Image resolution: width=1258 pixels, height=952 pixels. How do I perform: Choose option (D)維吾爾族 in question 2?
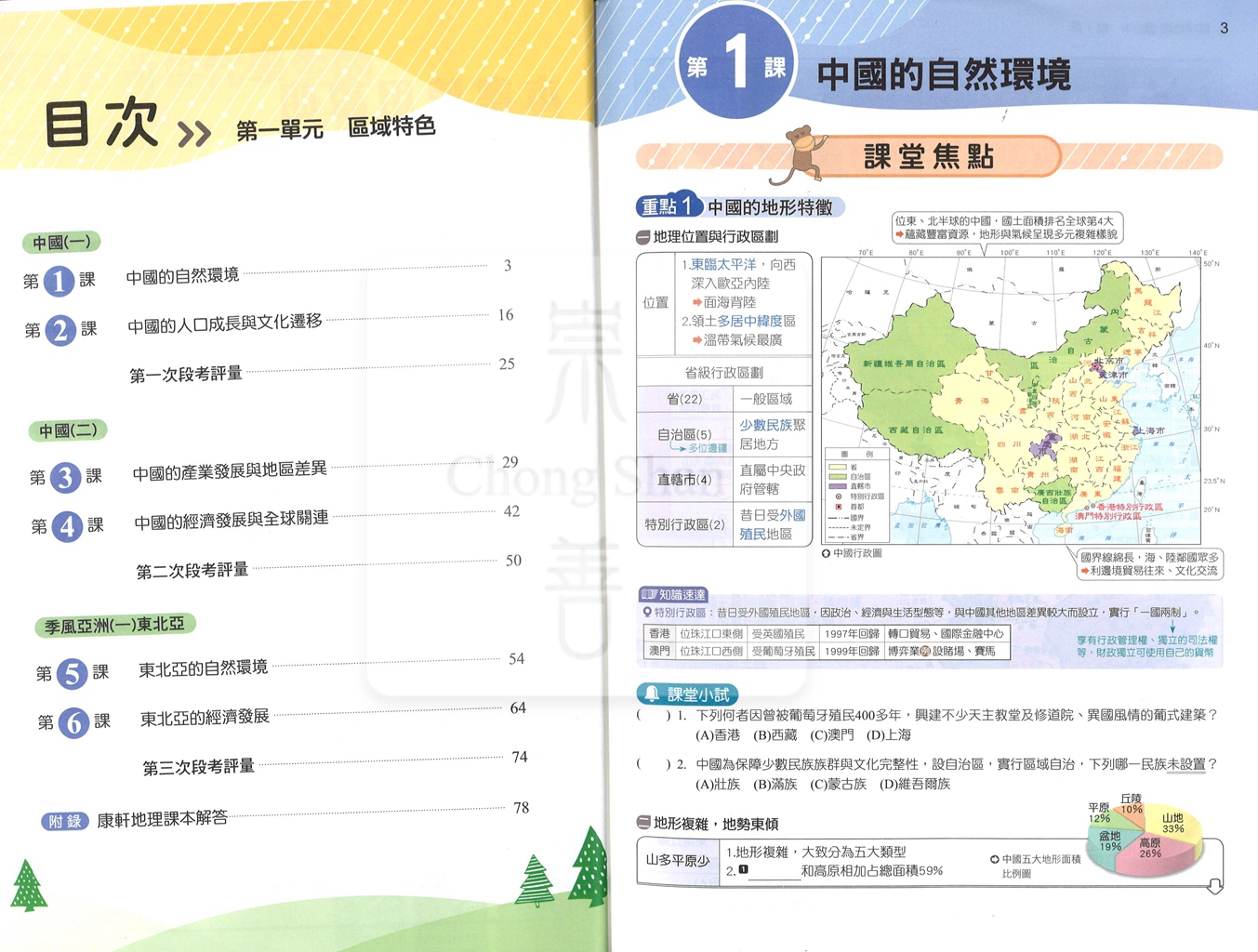(x=915, y=785)
